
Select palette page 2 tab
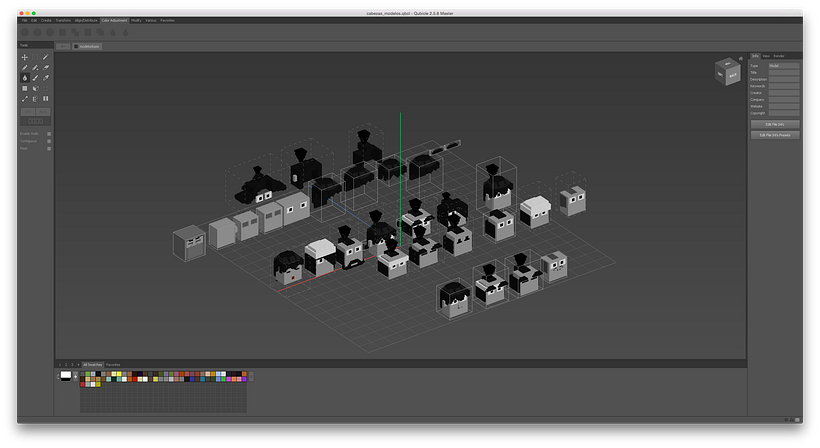66,364
